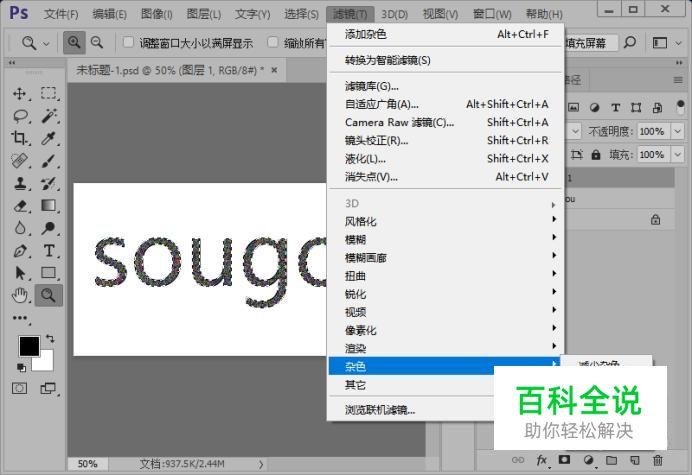Select the Blur tool
The height and width of the screenshot is (475, 692).
coord(20,228)
